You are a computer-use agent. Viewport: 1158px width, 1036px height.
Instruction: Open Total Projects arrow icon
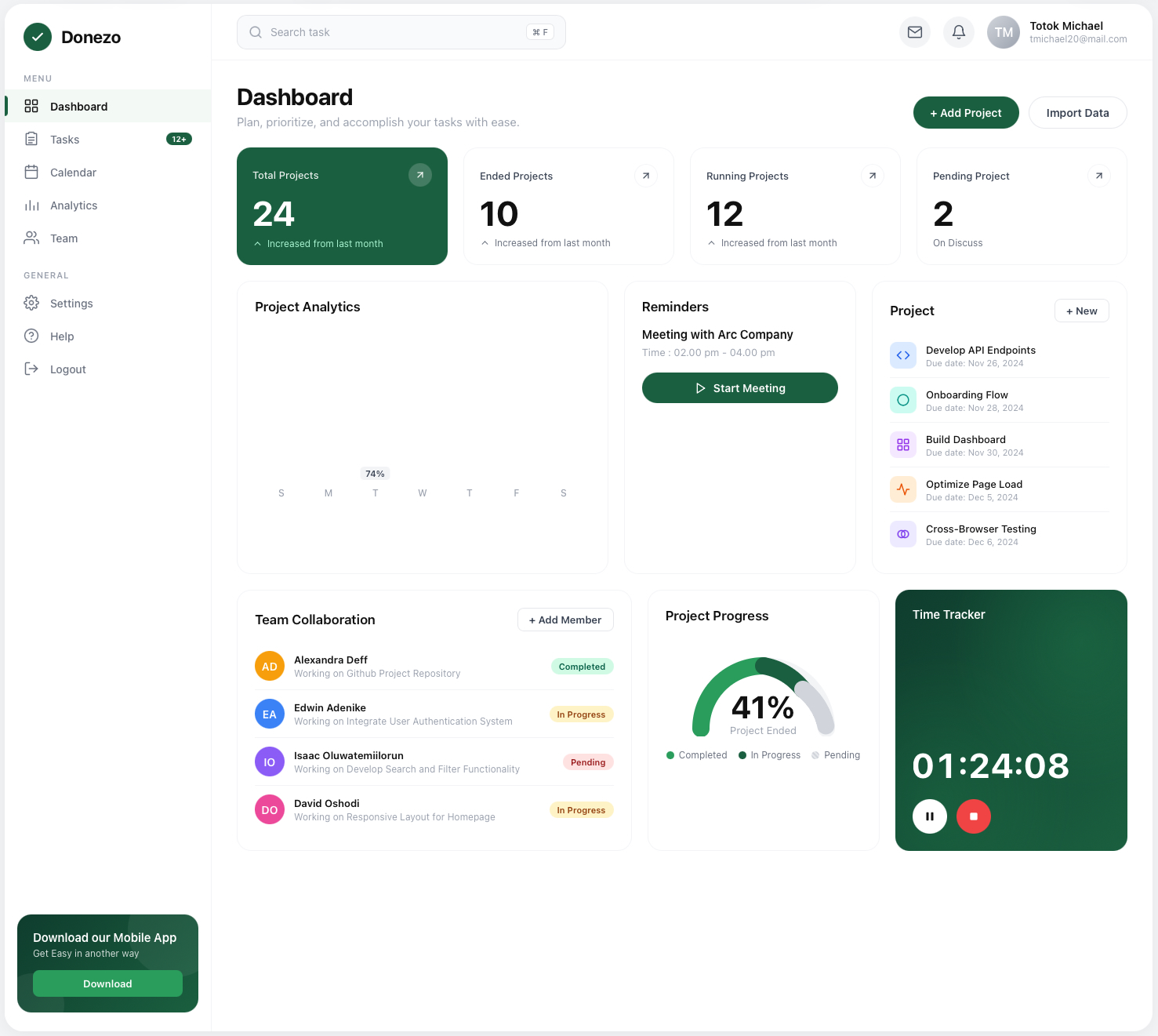point(420,175)
